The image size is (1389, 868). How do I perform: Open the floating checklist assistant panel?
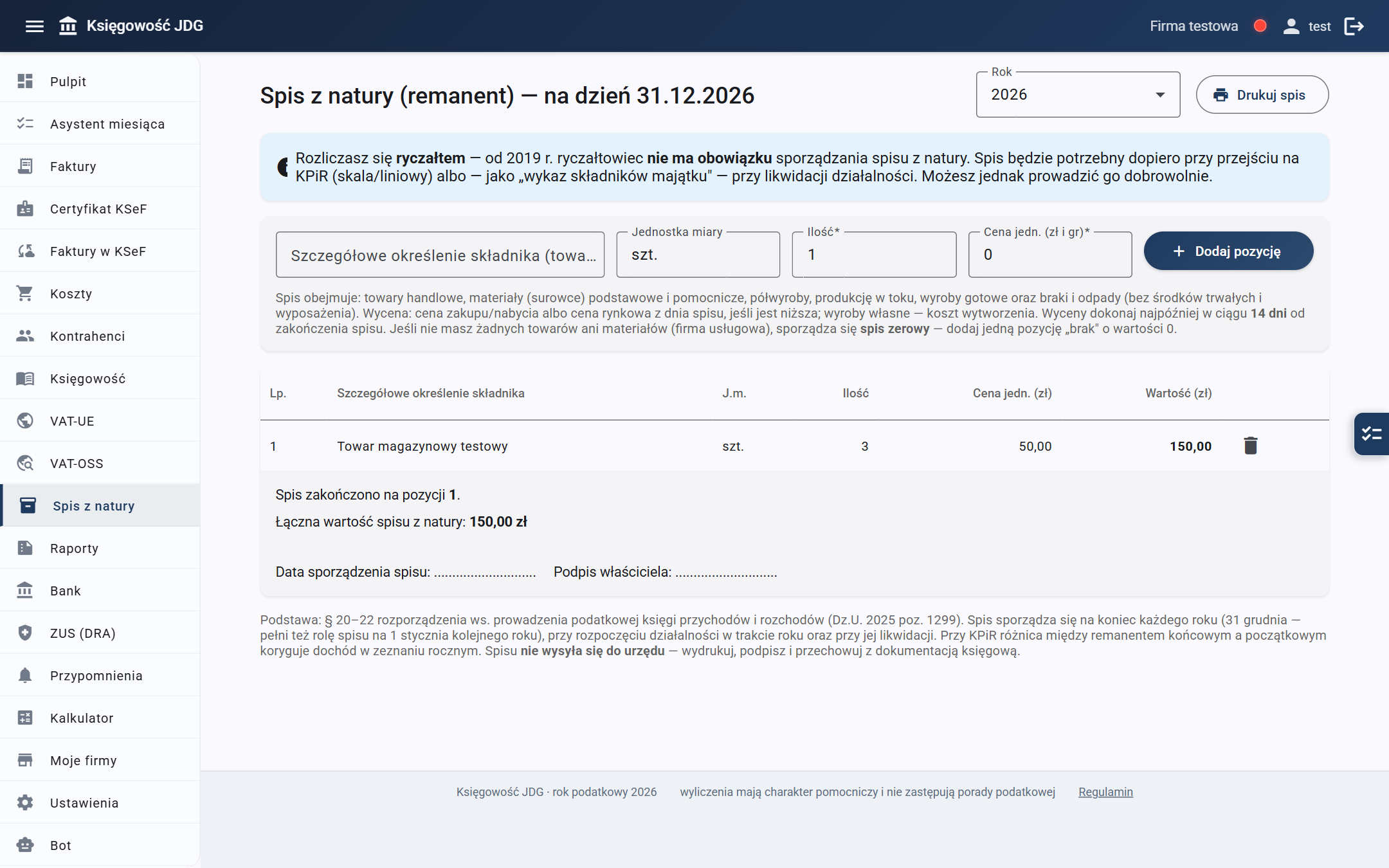[1372, 434]
